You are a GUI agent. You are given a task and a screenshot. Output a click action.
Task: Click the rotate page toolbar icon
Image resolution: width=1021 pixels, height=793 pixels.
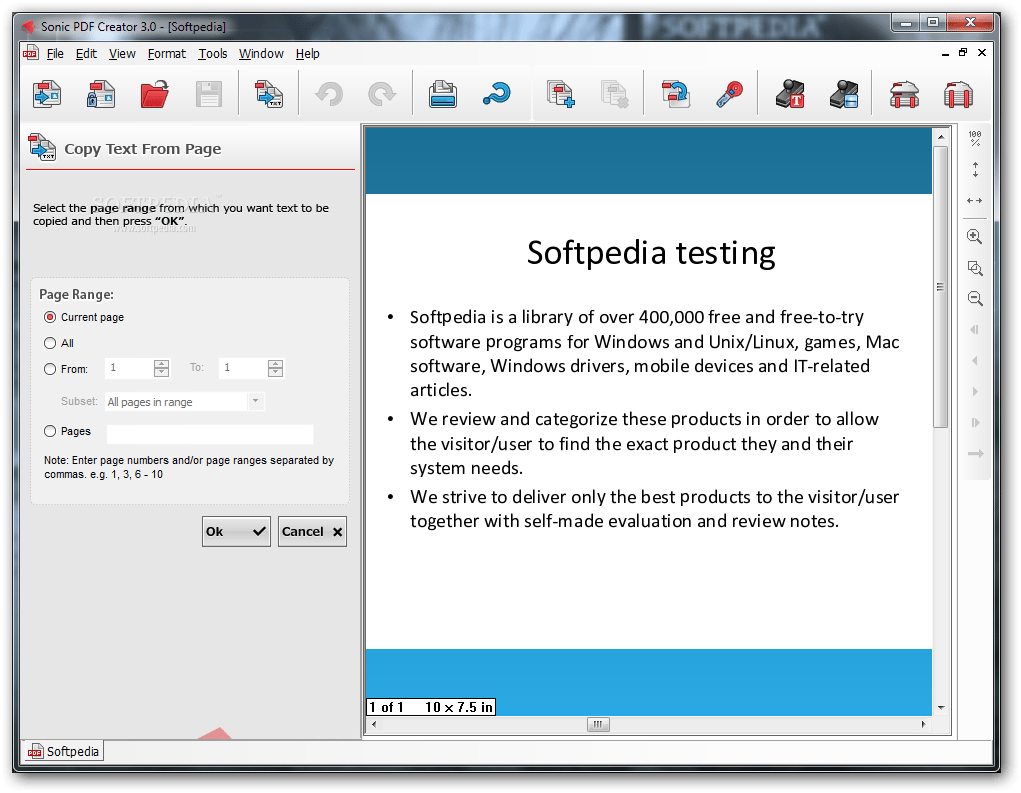(x=675, y=95)
